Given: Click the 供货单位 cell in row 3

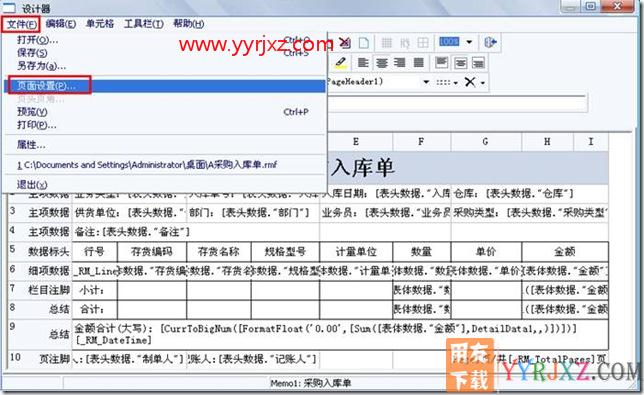Looking at the screenshot, I should point(129,213).
